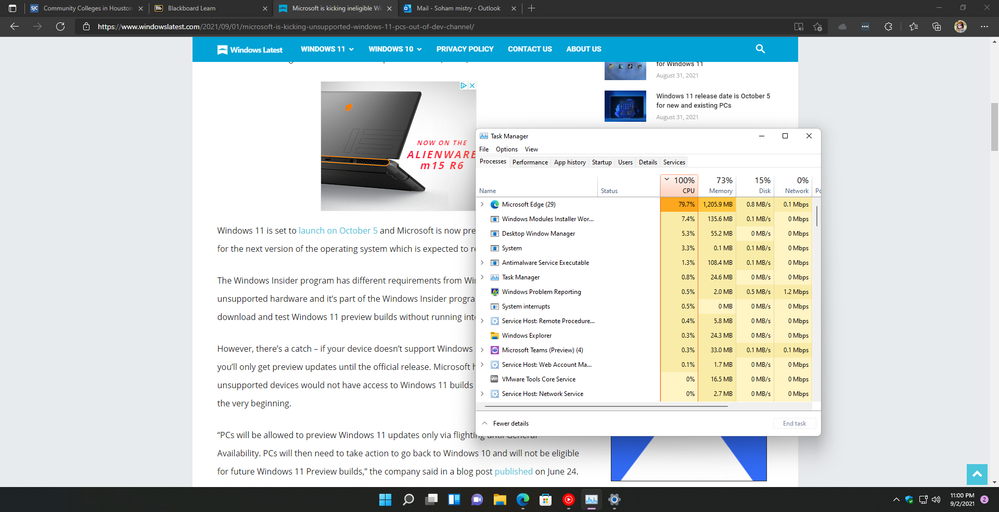Open the Extensions puzzle icon in Edge
Viewport: 999px width, 512px height.
click(x=889, y=27)
